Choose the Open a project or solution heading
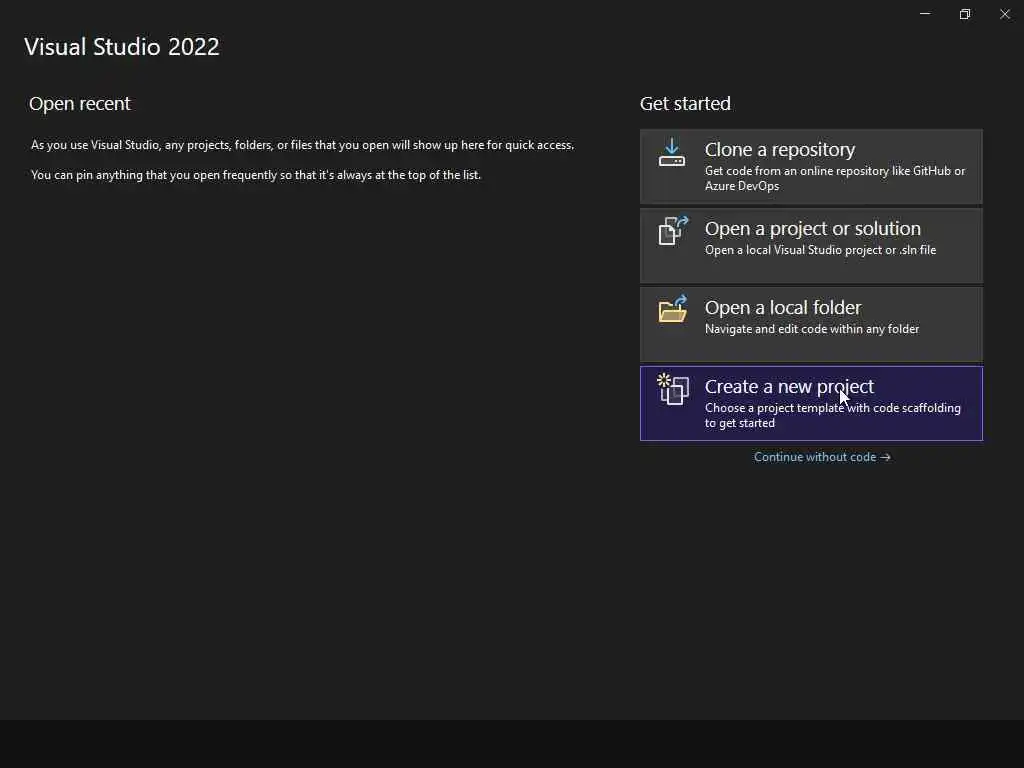The image size is (1024, 768). (x=812, y=229)
